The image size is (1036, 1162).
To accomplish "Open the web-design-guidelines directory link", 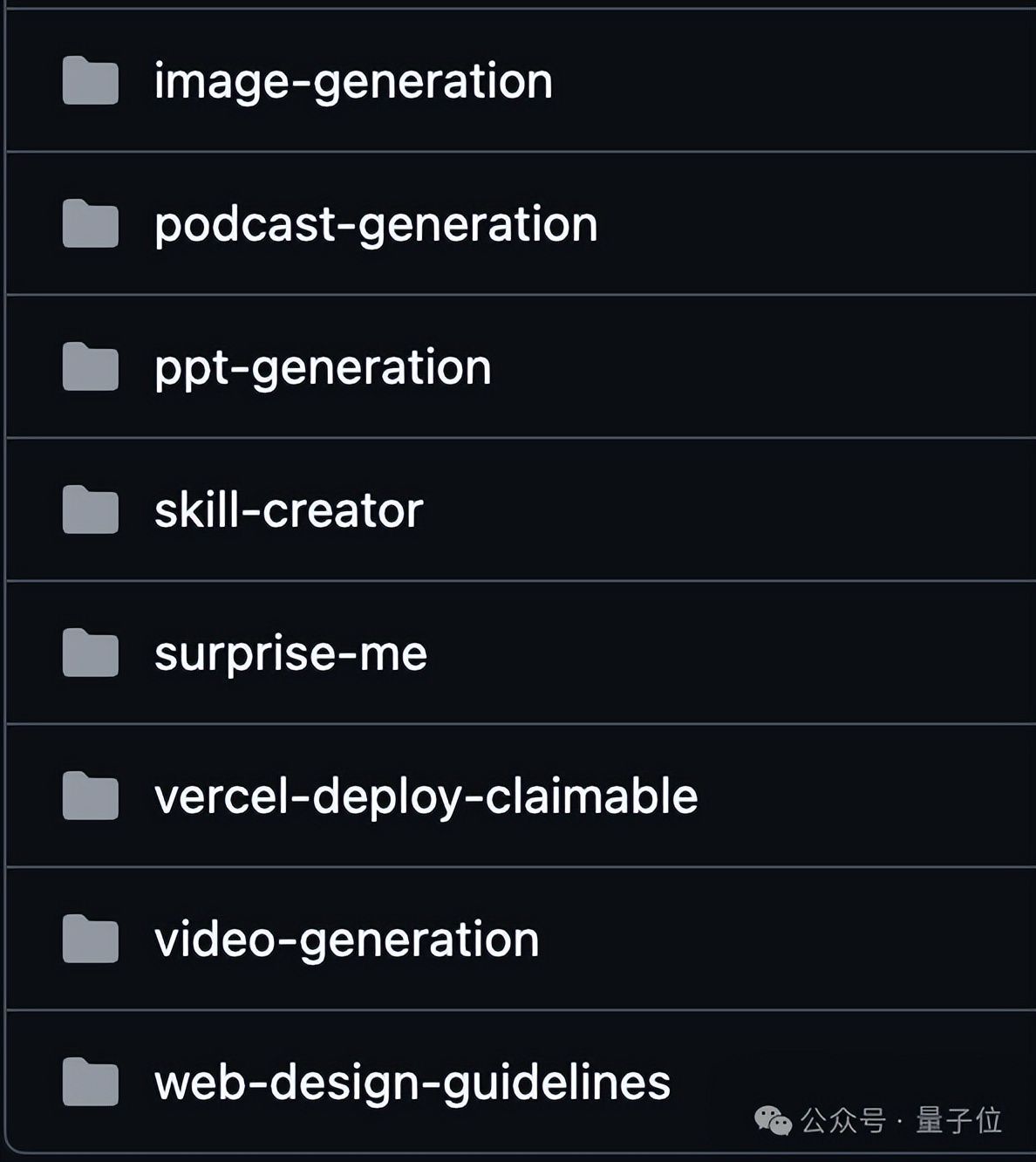I will point(412,1083).
